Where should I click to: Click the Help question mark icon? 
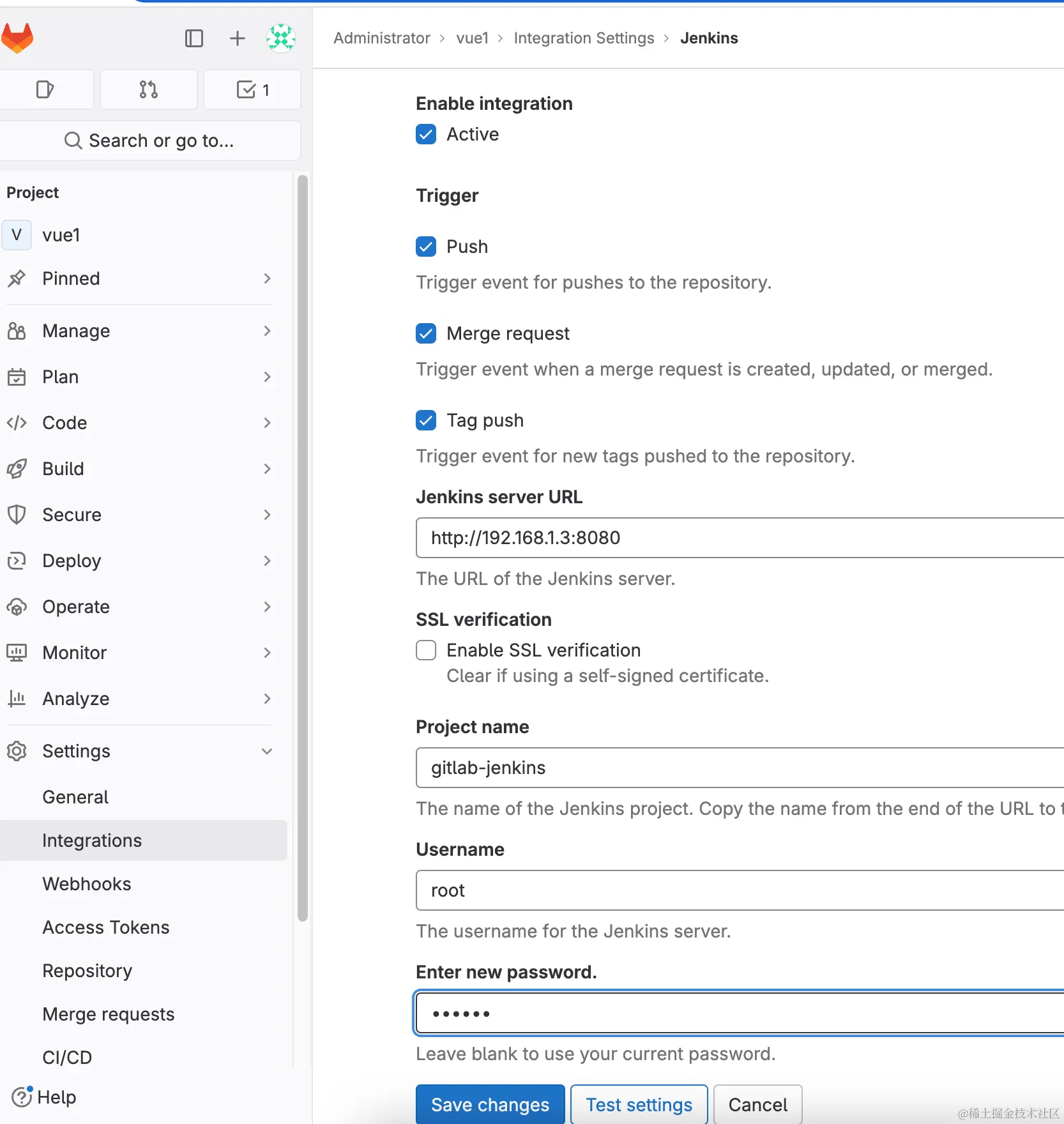(x=22, y=1097)
